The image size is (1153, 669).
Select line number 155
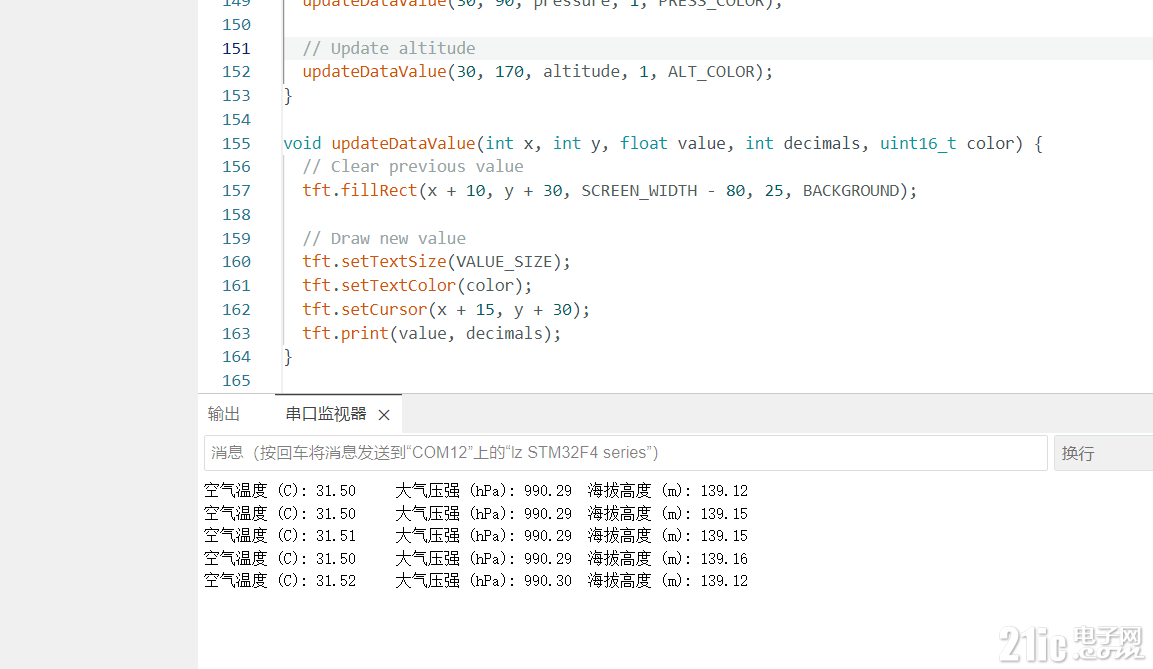(x=236, y=143)
